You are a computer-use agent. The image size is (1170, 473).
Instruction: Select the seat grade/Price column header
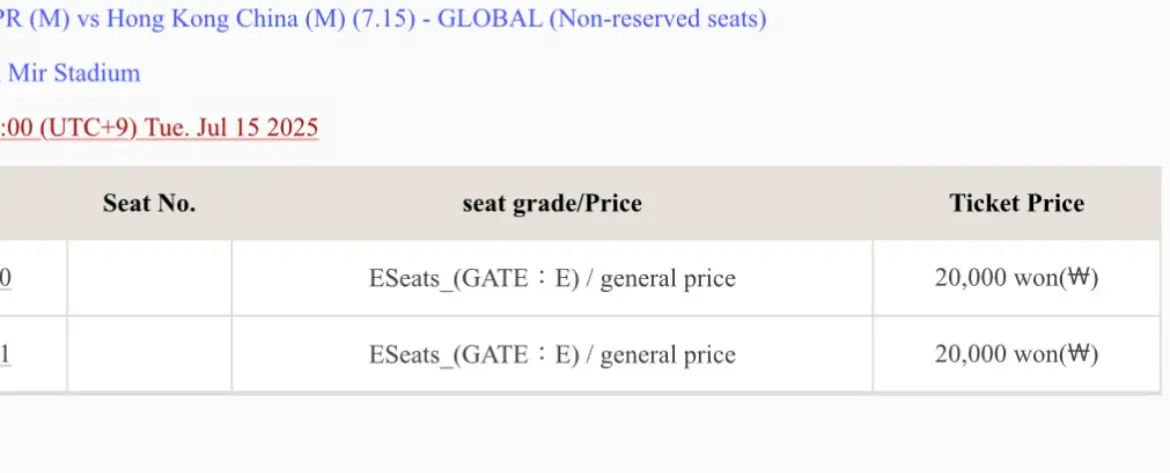coord(552,203)
